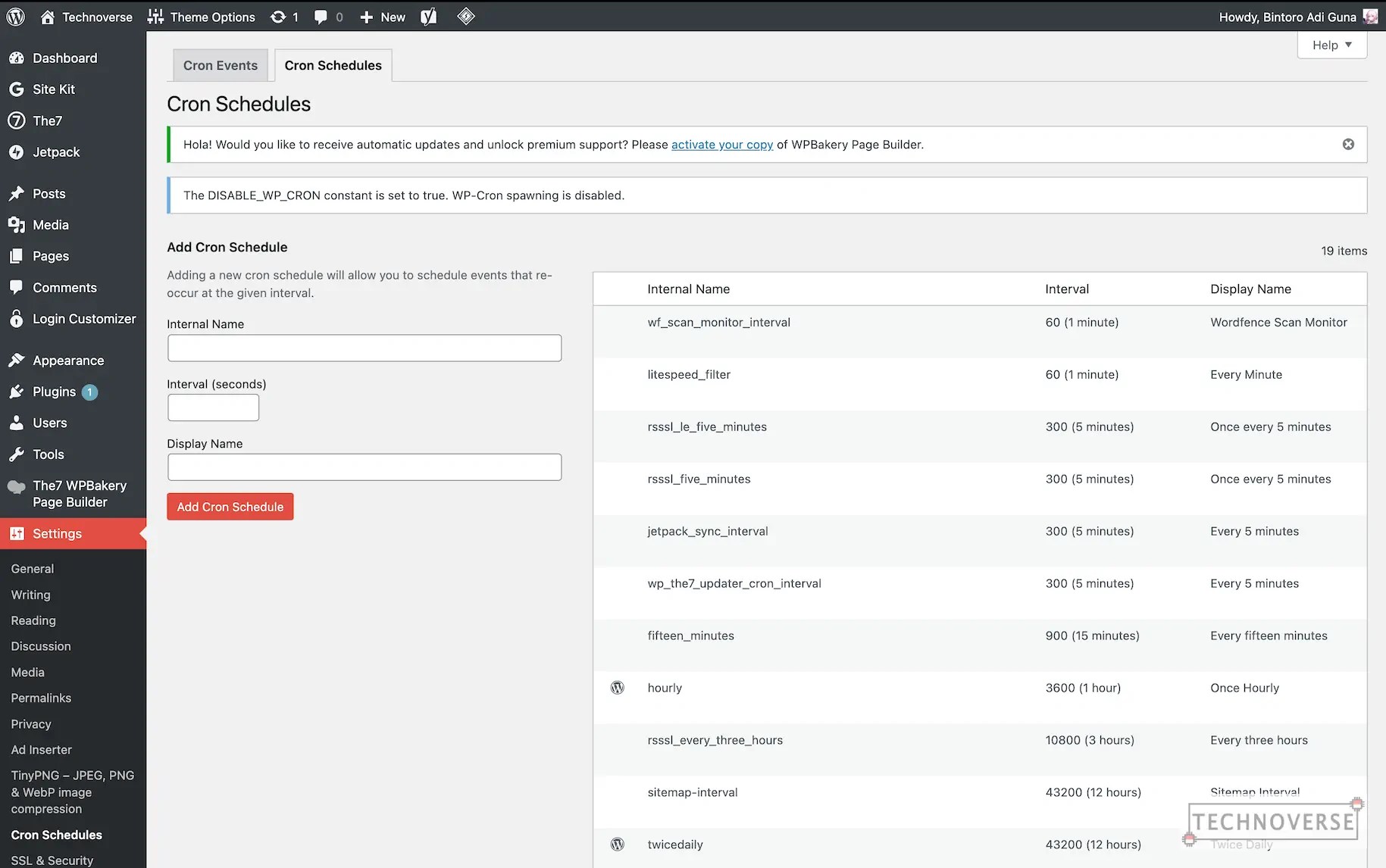Image resolution: width=1386 pixels, height=868 pixels.
Task: Focus the Internal Name text field
Action: [364, 348]
